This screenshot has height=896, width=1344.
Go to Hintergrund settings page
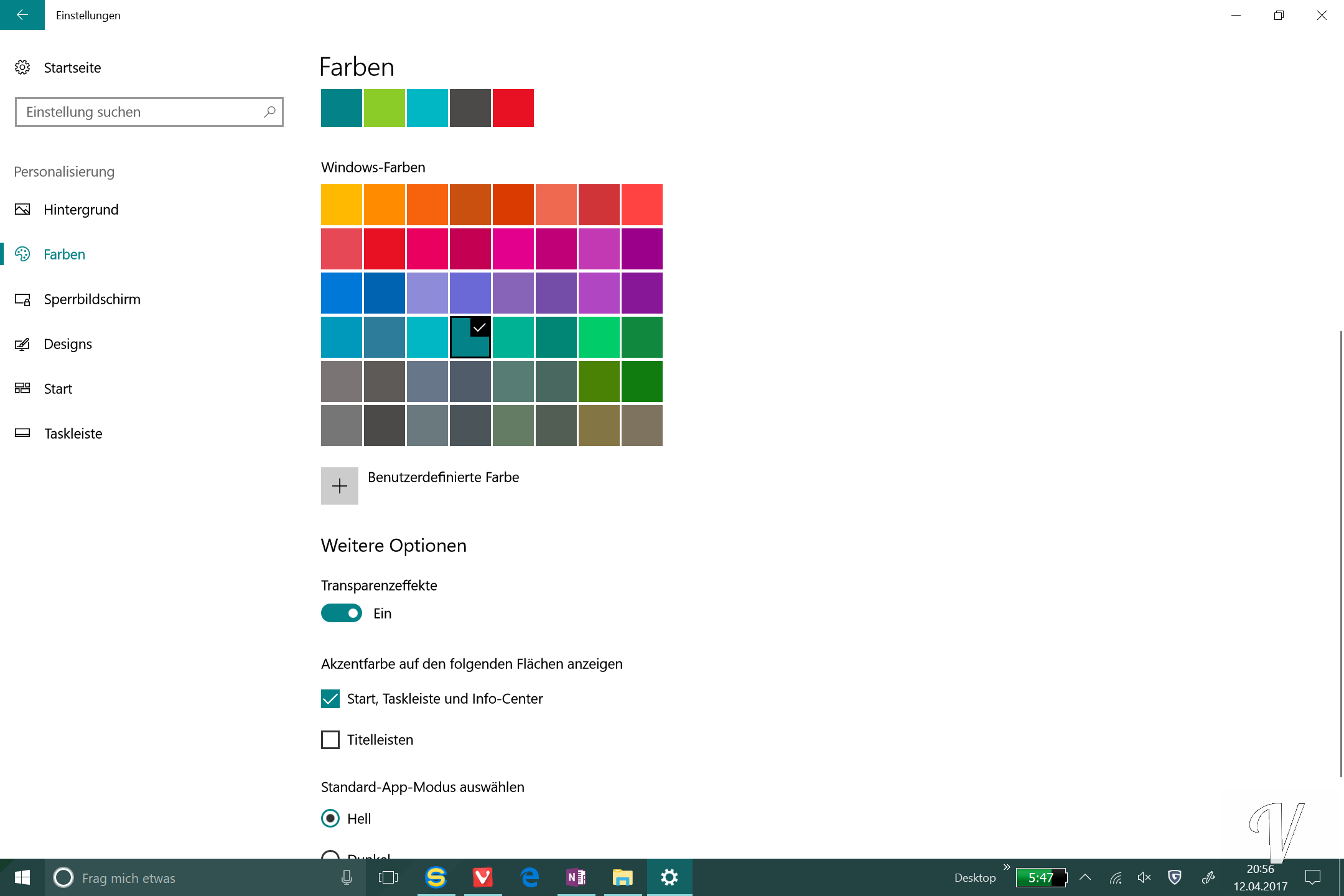[81, 210]
